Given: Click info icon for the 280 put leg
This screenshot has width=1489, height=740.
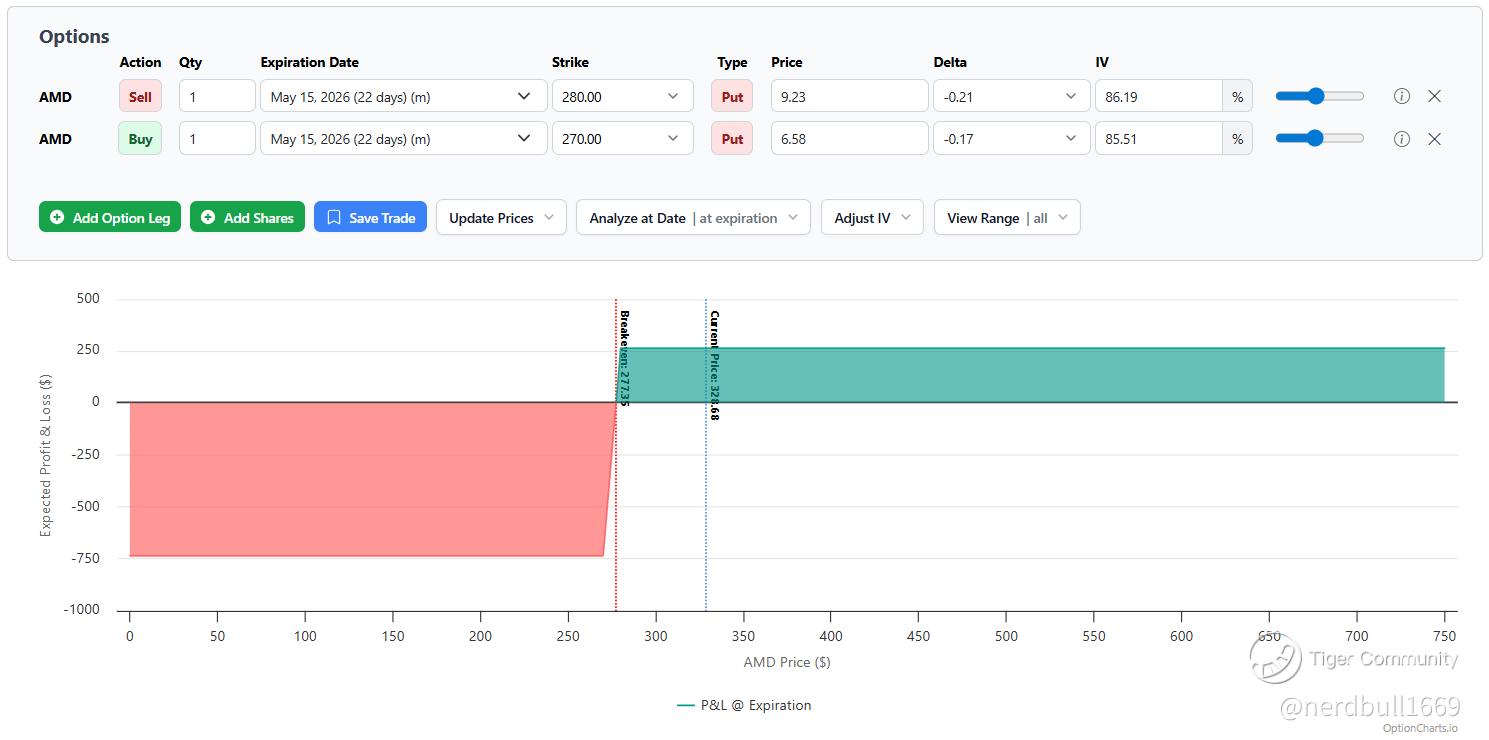Looking at the screenshot, I should (1401, 97).
